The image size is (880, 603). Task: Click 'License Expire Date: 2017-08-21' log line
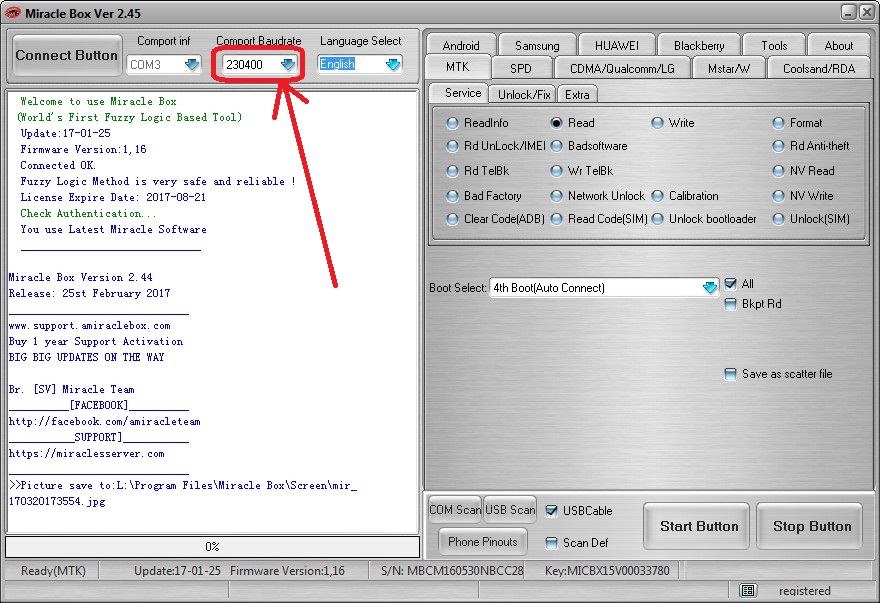(113, 198)
